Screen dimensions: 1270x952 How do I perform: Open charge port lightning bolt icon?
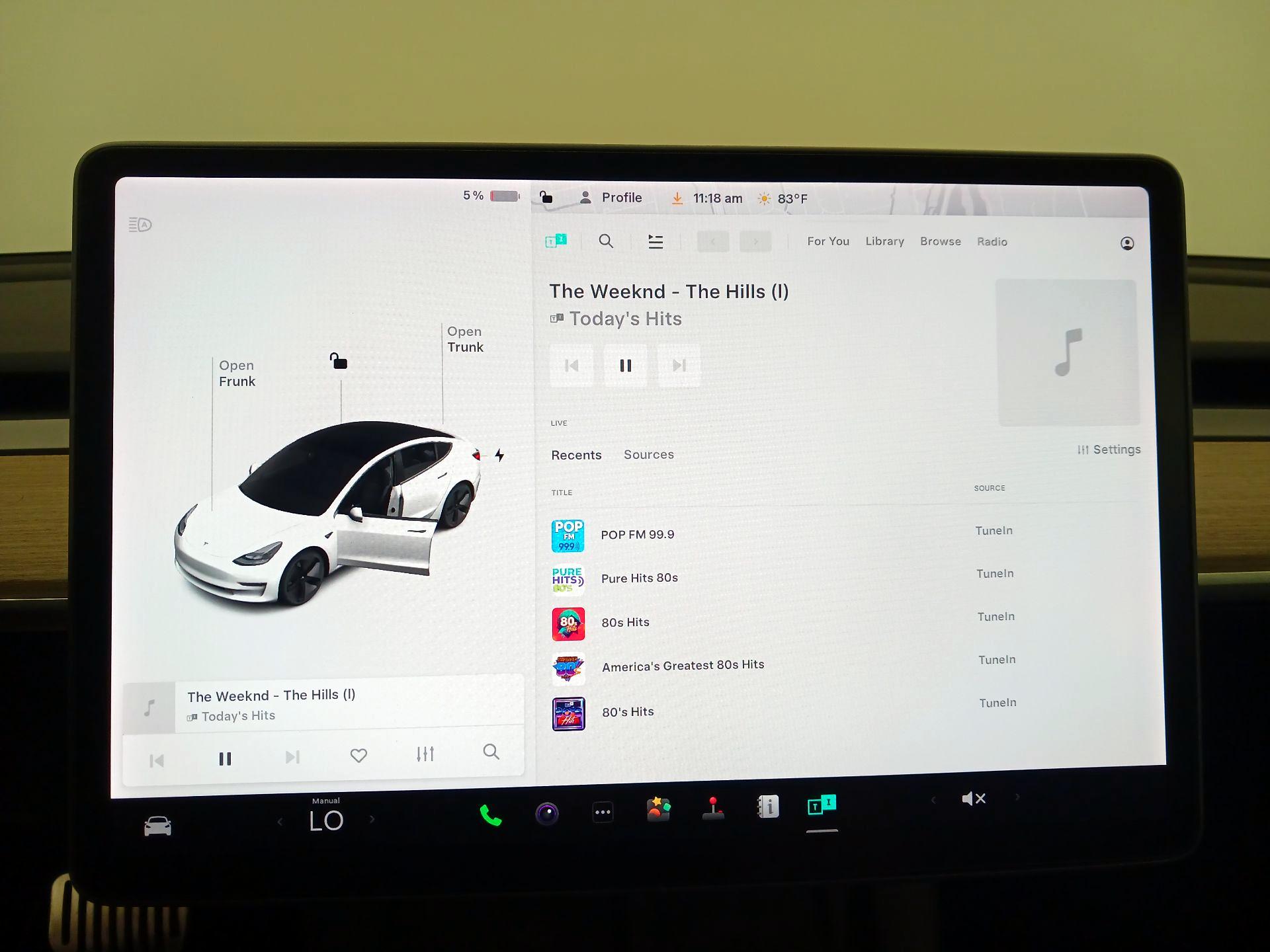499,455
